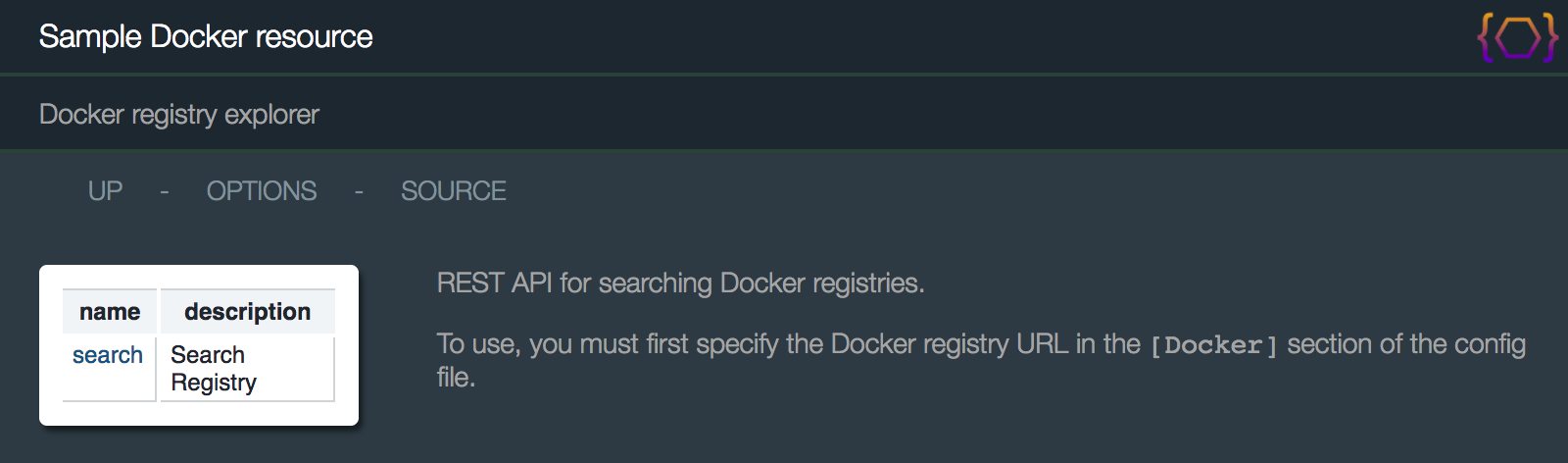Screen dimensions: 1568x463
Task: Click the words Docker registry URL
Action: [950, 344]
